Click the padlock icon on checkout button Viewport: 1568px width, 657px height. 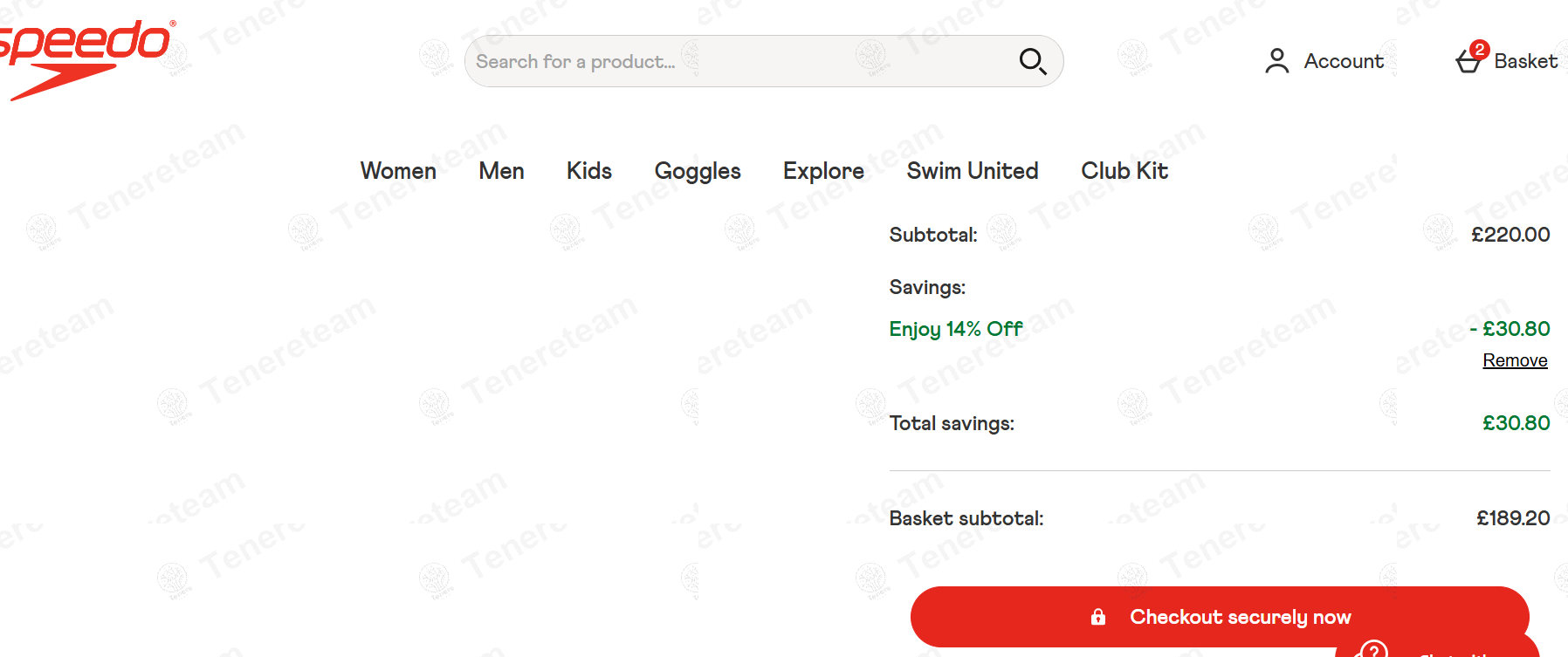tap(1098, 617)
